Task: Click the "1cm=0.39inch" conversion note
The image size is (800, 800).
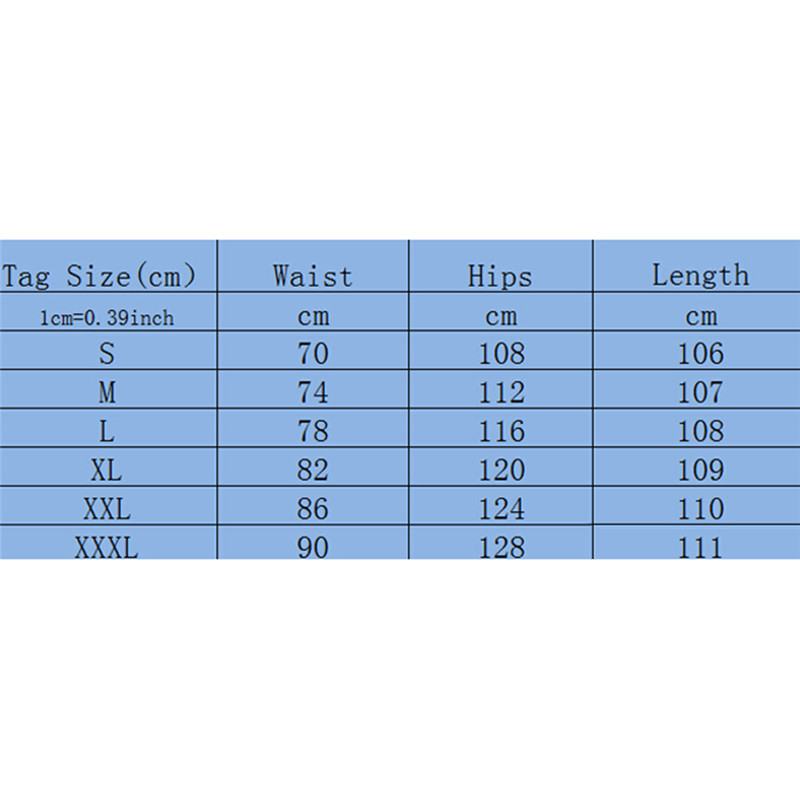Action: point(107,318)
